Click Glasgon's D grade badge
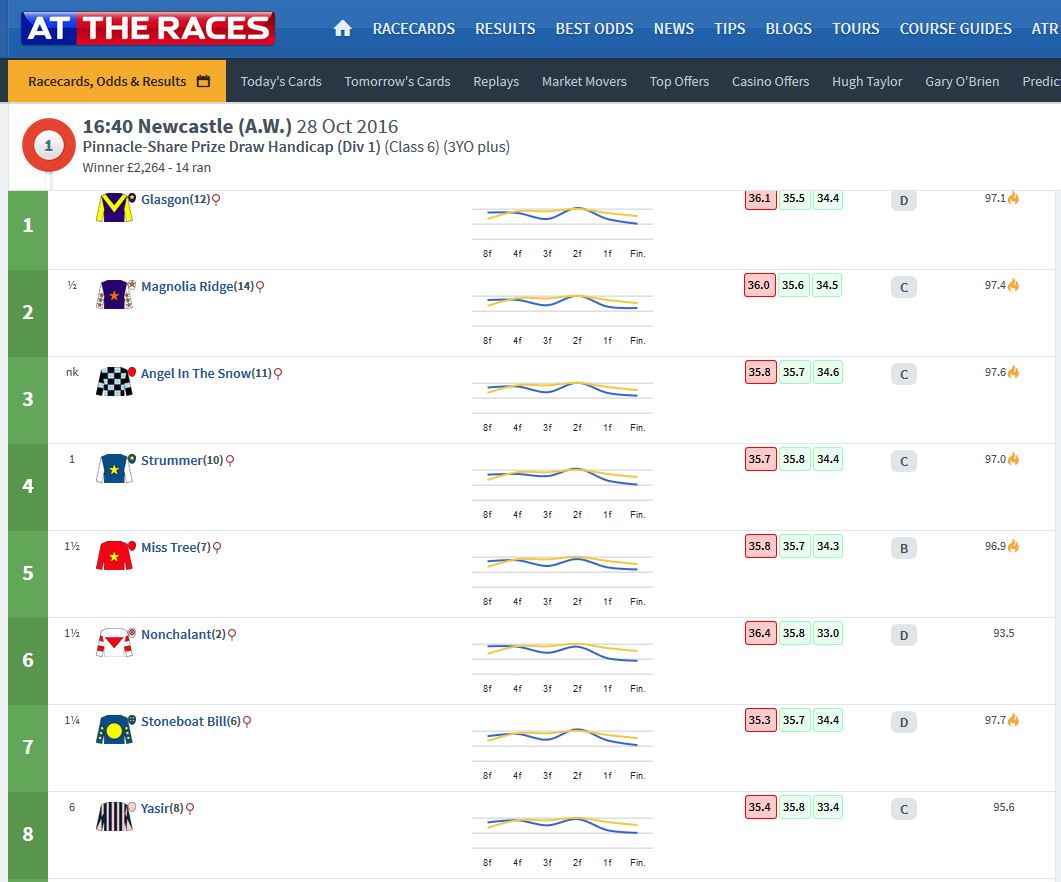Screen dimensions: 1061x882 click(903, 200)
